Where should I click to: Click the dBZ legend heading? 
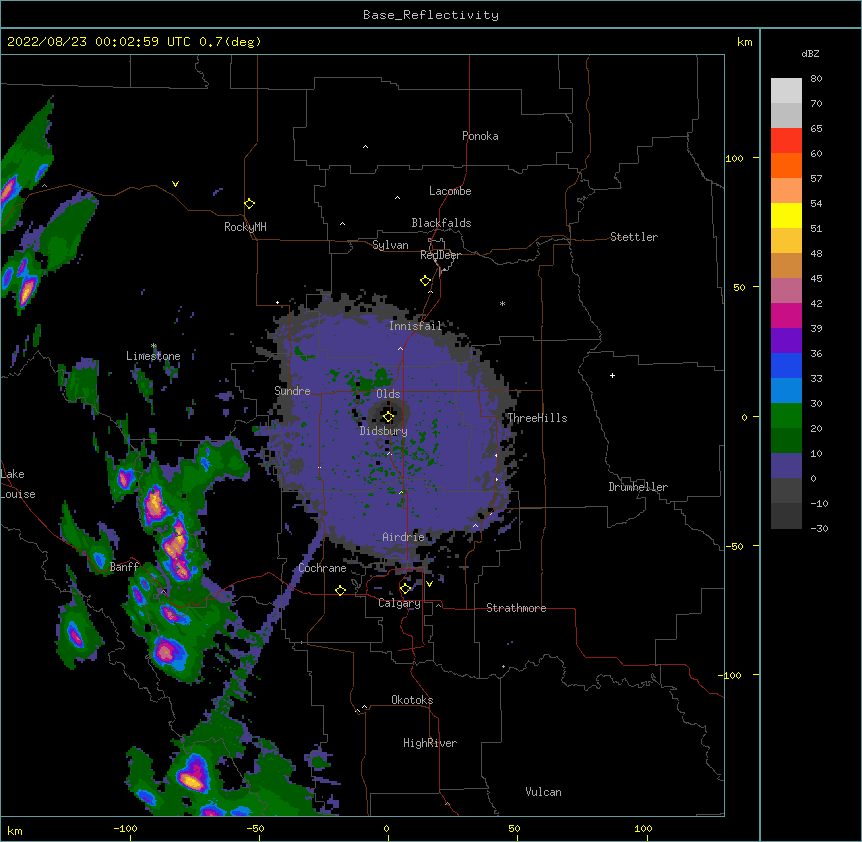810,54
